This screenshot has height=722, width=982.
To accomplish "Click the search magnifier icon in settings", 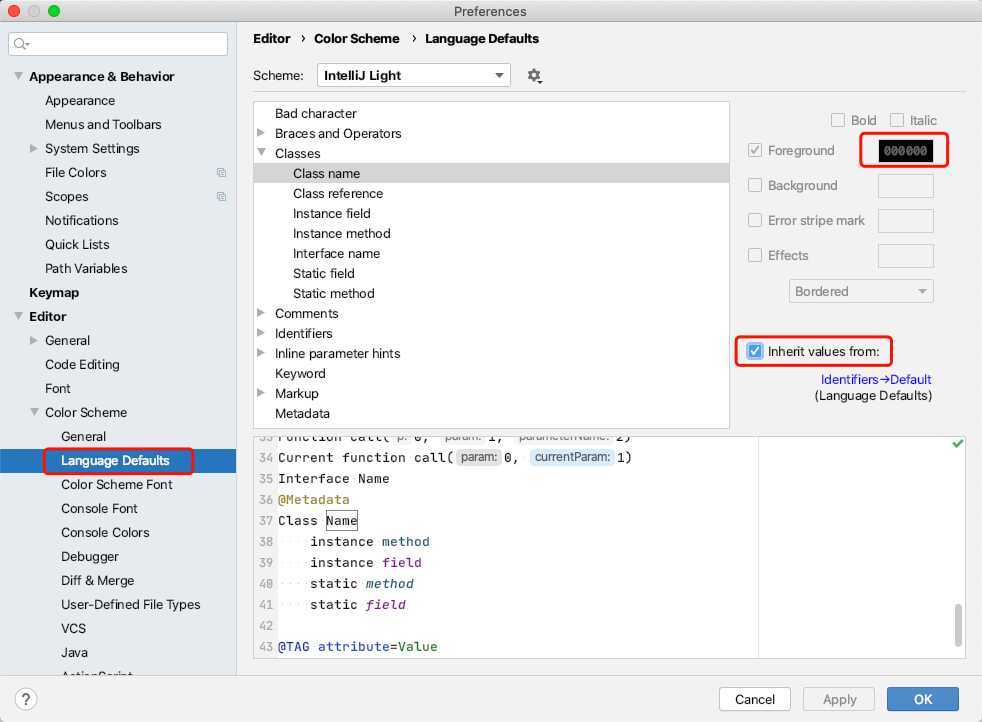I will 21,43.
